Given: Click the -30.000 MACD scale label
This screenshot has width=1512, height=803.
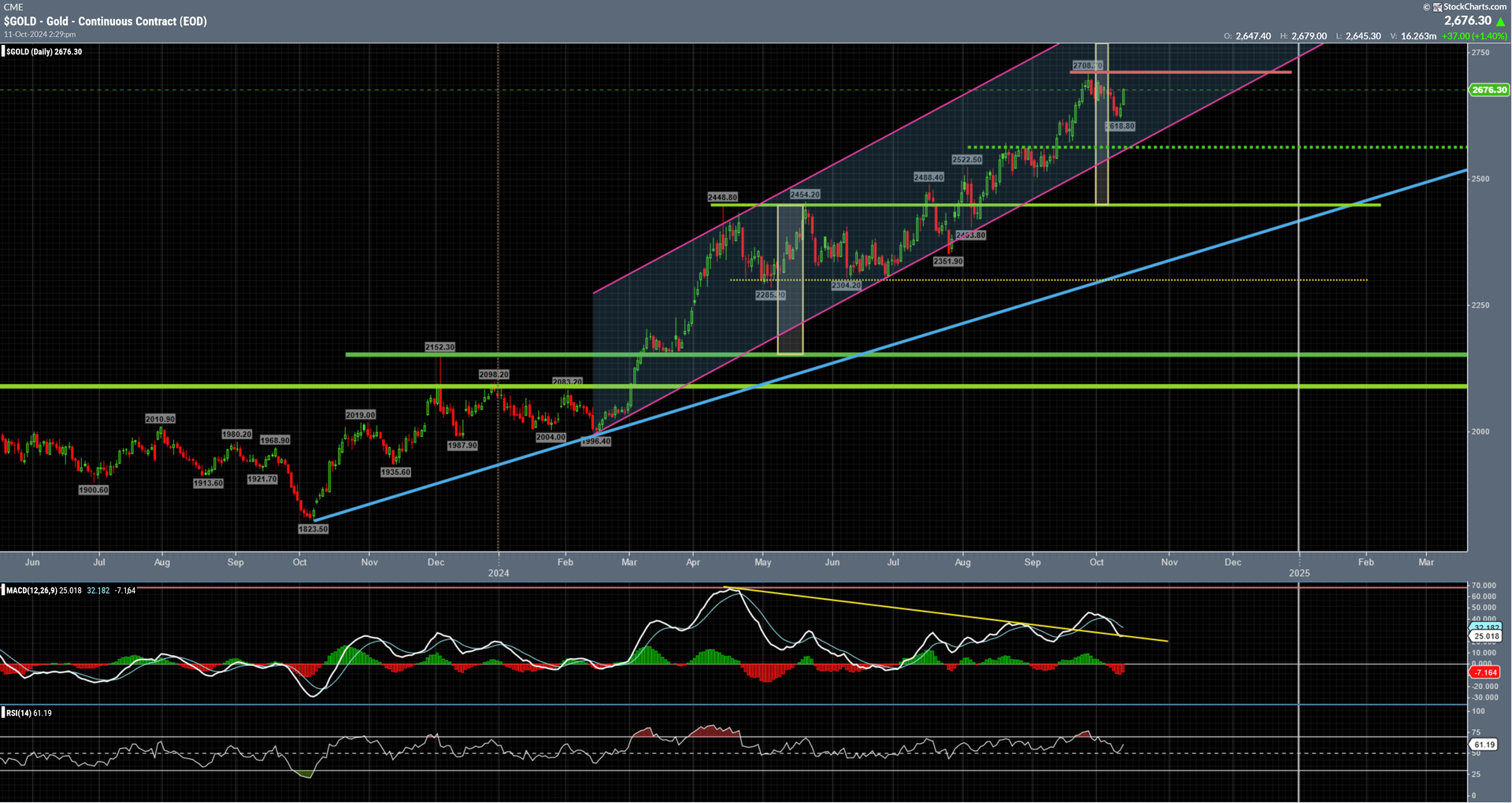Looking at the screenshot, I should point(1484,698).
